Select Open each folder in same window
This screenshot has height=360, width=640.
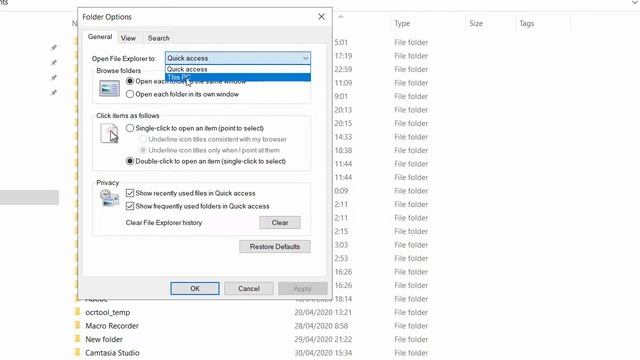(x=186, y=81)
